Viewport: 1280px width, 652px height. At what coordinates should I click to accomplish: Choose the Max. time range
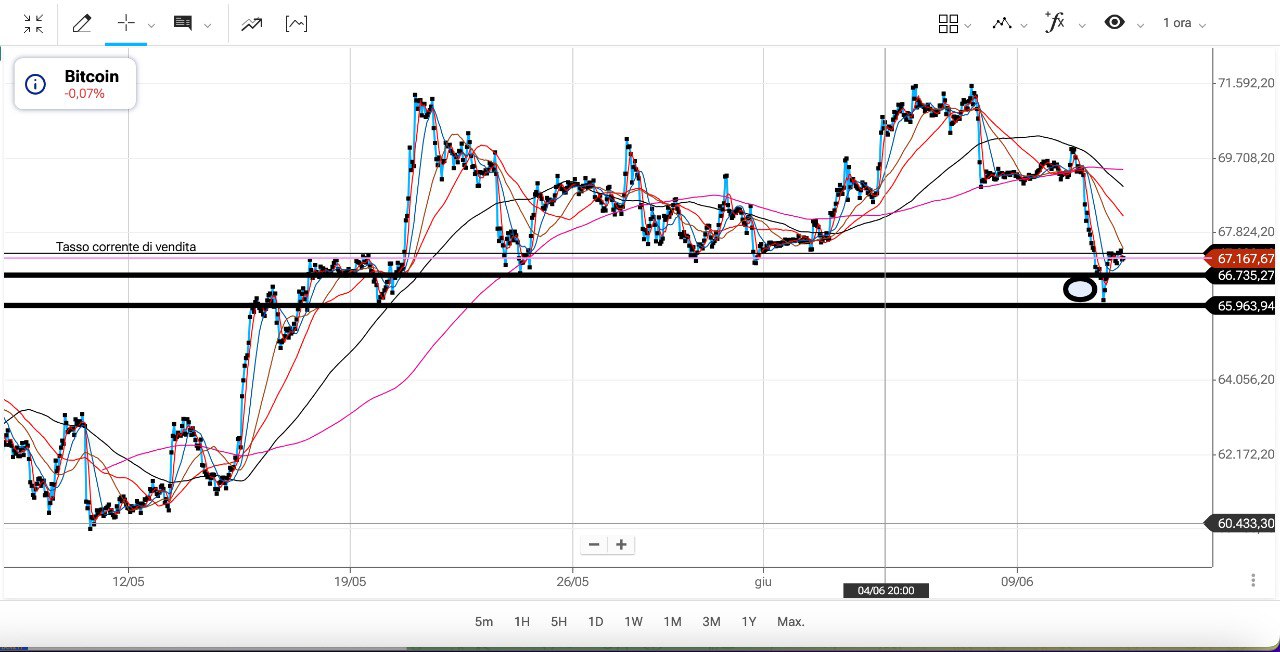pos(790,622)
